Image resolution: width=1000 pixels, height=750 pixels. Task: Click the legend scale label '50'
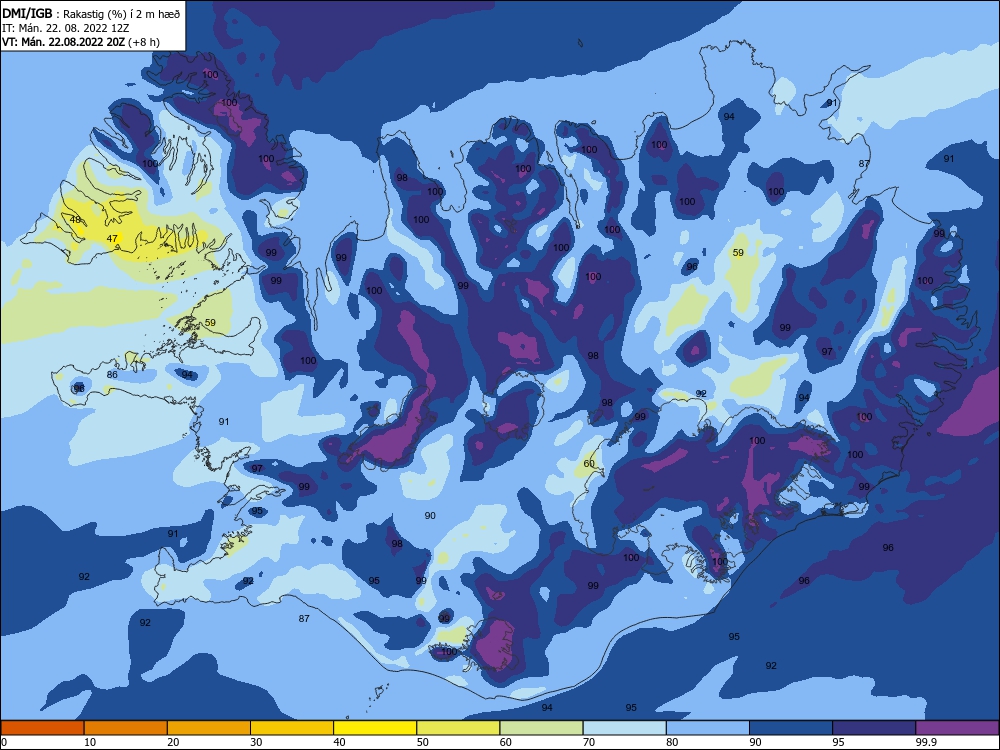point(423,742)
